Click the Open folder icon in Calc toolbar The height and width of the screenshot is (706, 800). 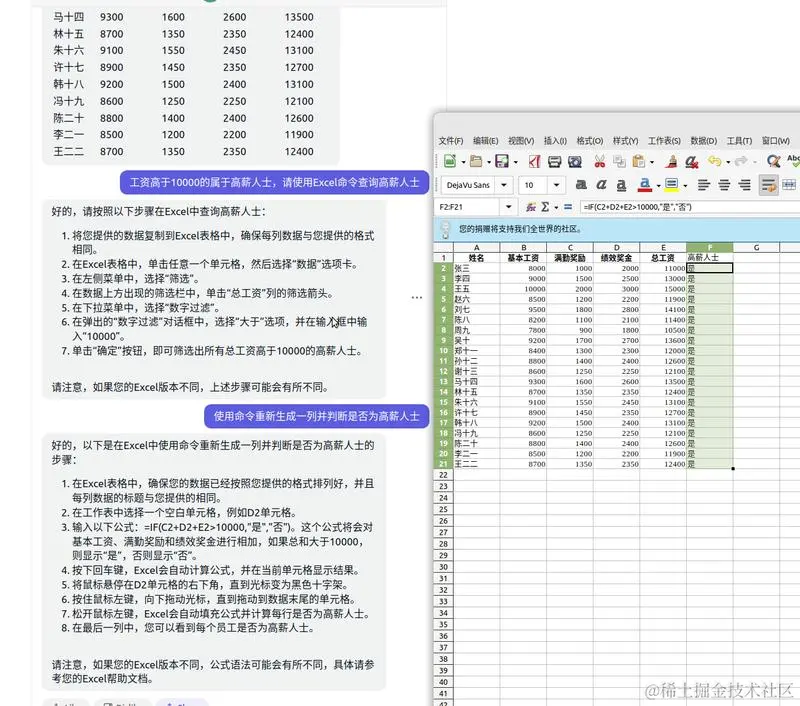click(x=476, y=161)
